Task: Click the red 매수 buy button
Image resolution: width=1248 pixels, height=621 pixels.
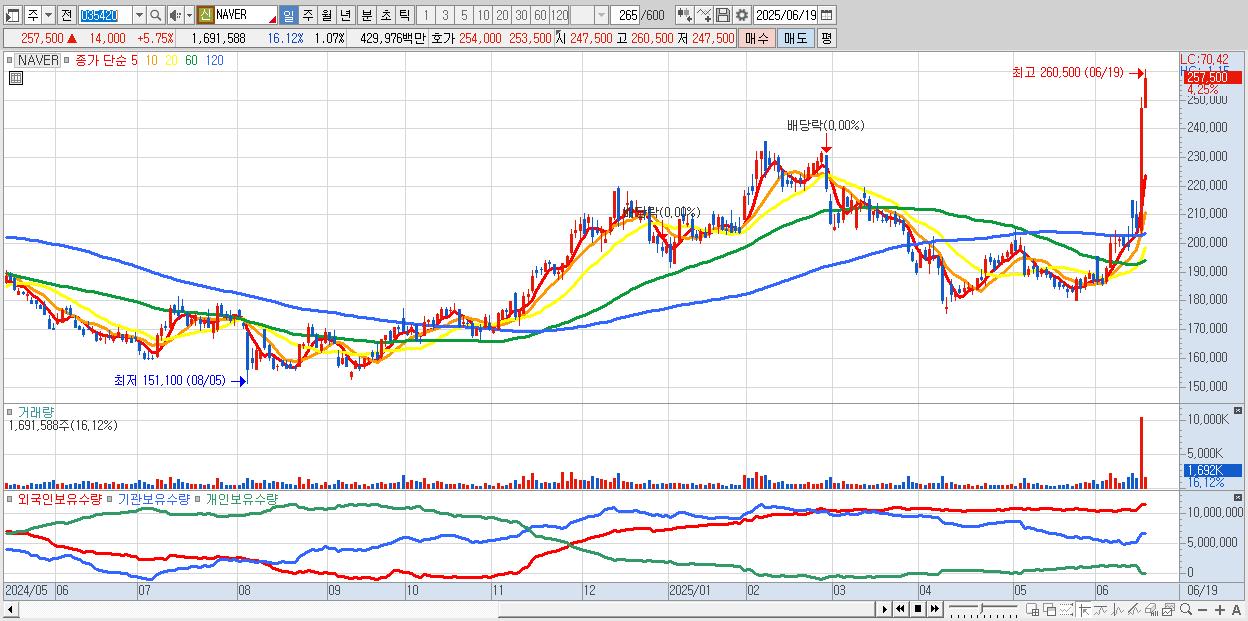Action: click(x=756, y=38)
